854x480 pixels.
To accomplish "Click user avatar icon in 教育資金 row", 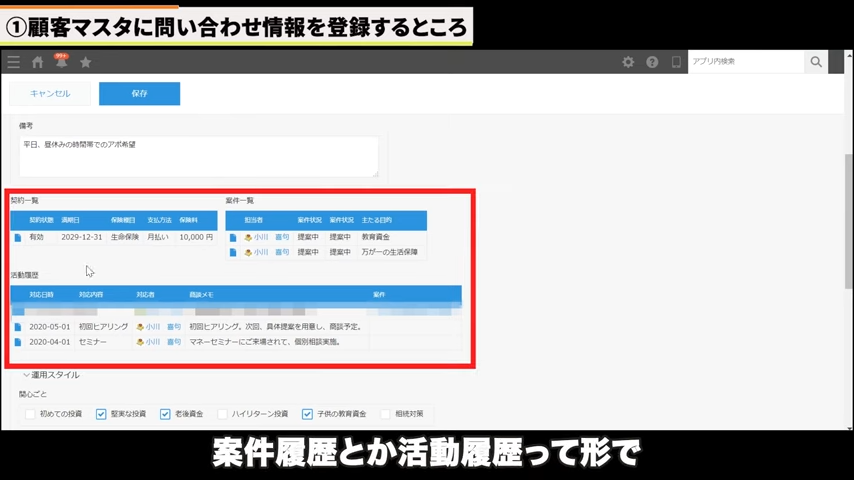I will click(x=248, y=238).
